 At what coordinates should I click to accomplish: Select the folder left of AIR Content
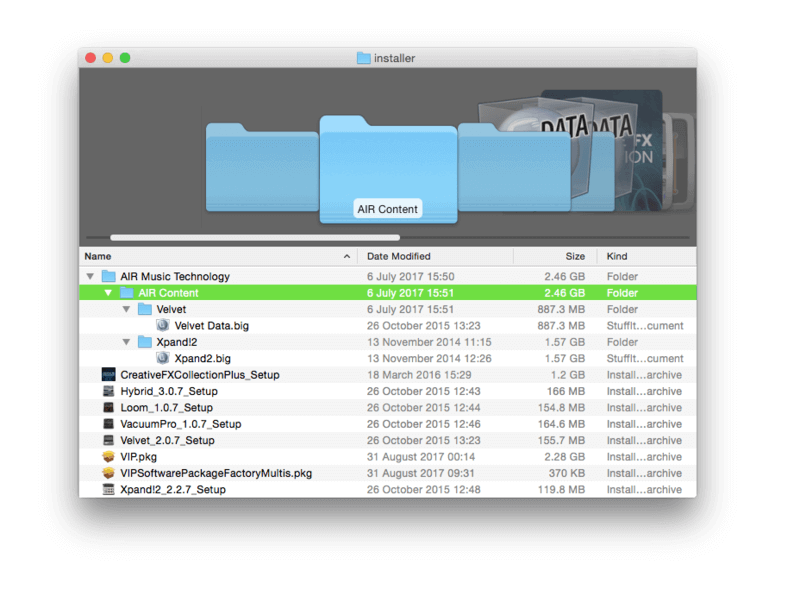coord(262,167)
